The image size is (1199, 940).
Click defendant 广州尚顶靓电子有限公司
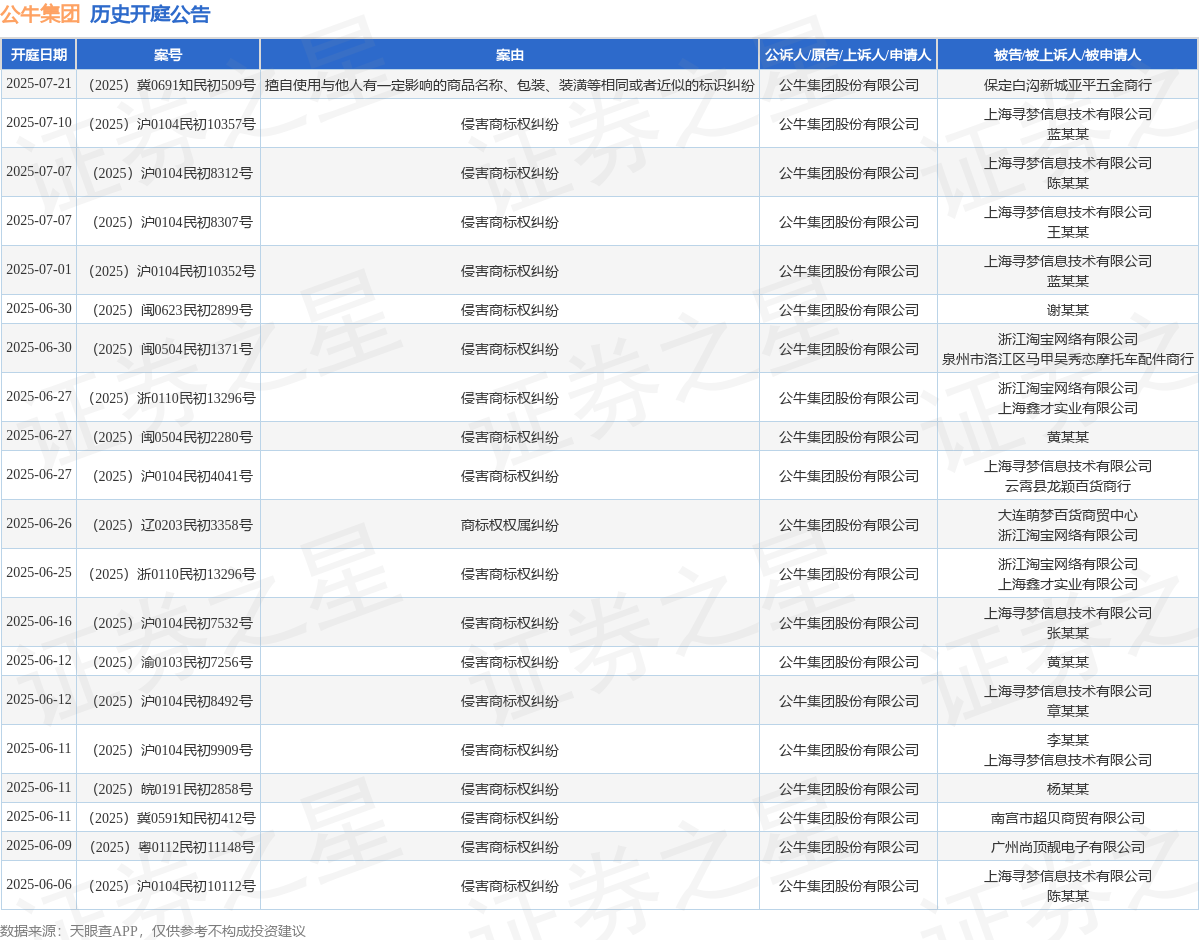pyautogui.click(x=1067, y=847)
